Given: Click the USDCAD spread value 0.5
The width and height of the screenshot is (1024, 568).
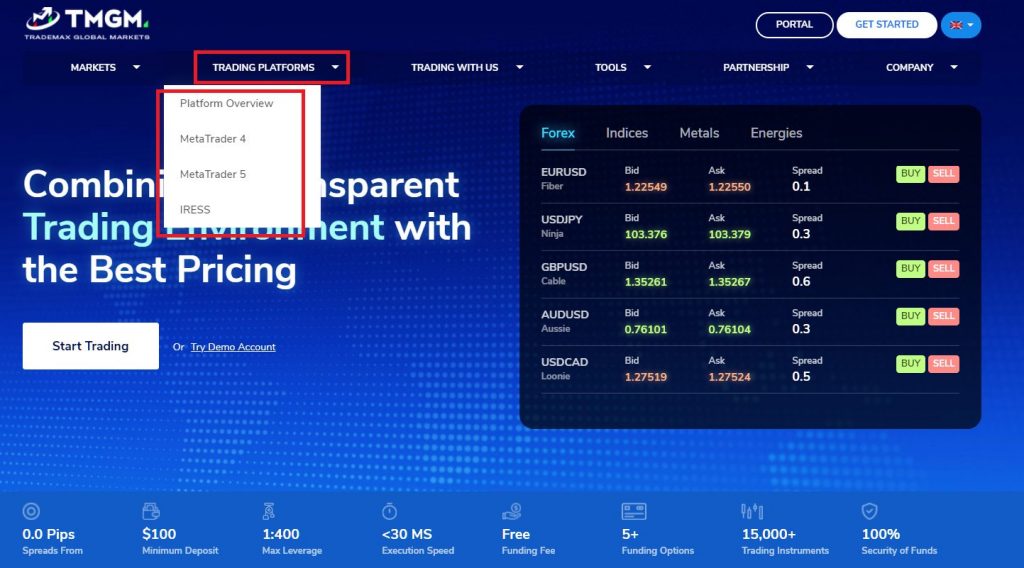Looking at the screenshot, I should click(801, 377).
